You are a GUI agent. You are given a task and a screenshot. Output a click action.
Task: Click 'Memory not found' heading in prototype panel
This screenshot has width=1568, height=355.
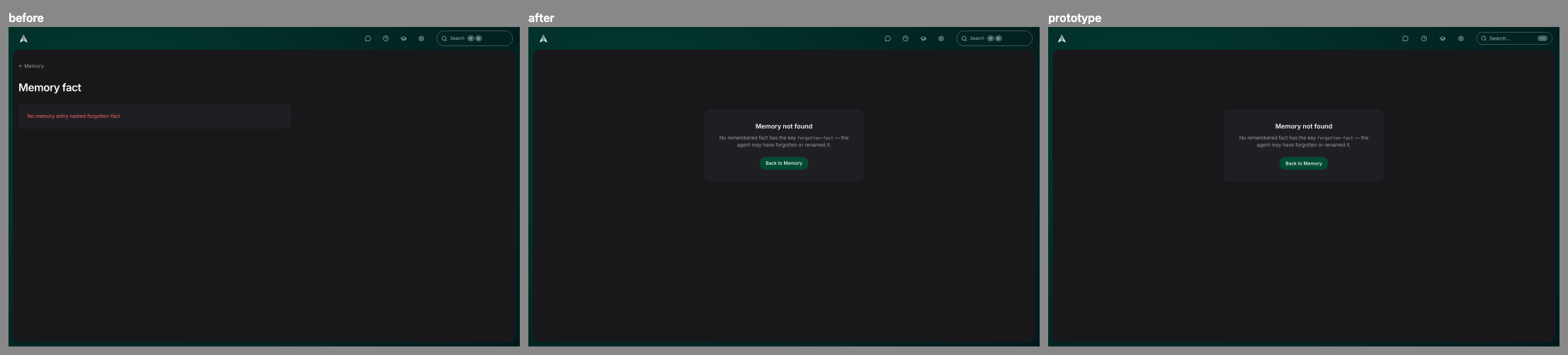[x=1304, y=126]
